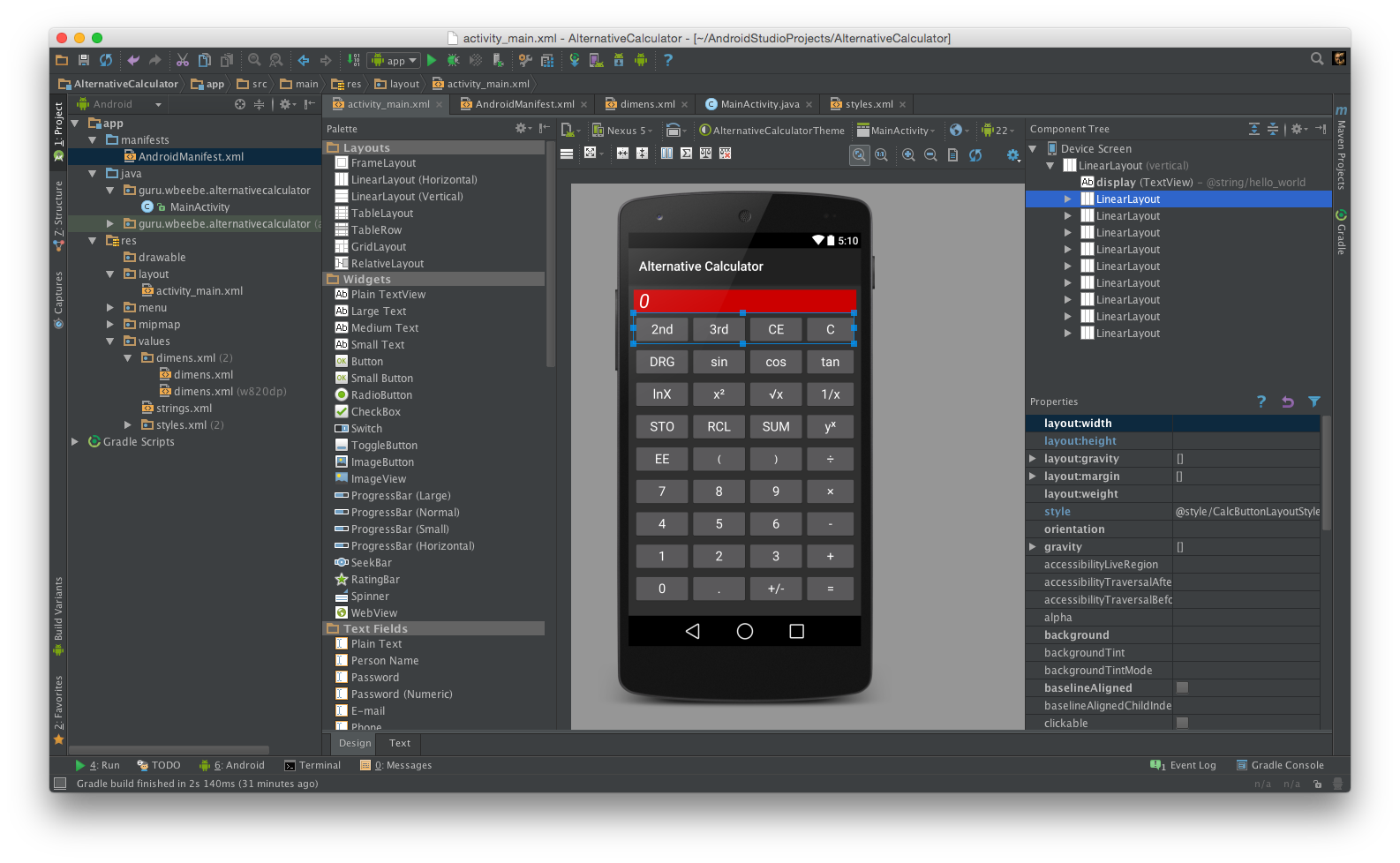Collapse the values folder node

pyautogui.click(x=110, y=341)
